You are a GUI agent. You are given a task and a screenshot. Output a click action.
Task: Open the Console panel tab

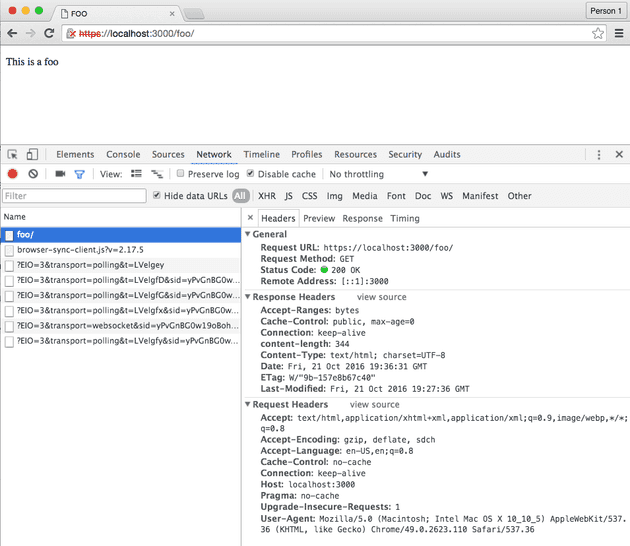(123, 154)
